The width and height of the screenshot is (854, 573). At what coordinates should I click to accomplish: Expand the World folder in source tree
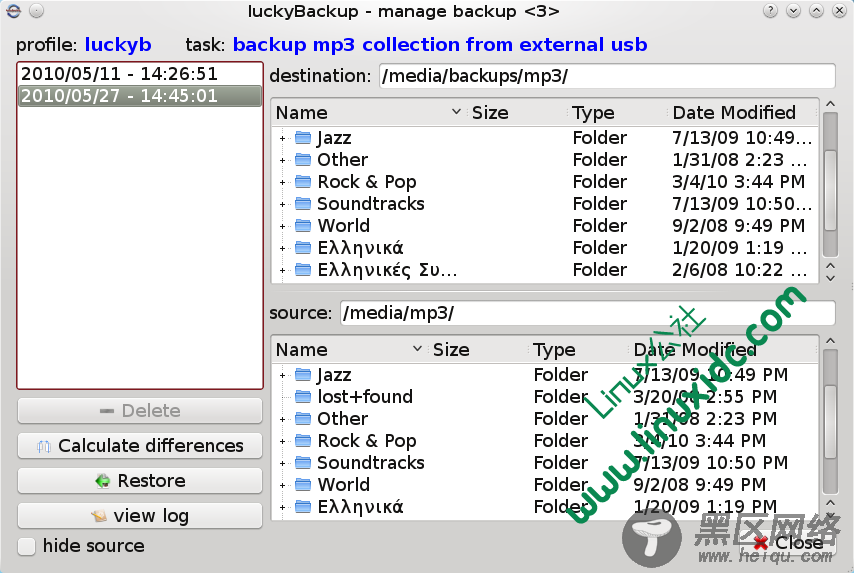[282, 485]
